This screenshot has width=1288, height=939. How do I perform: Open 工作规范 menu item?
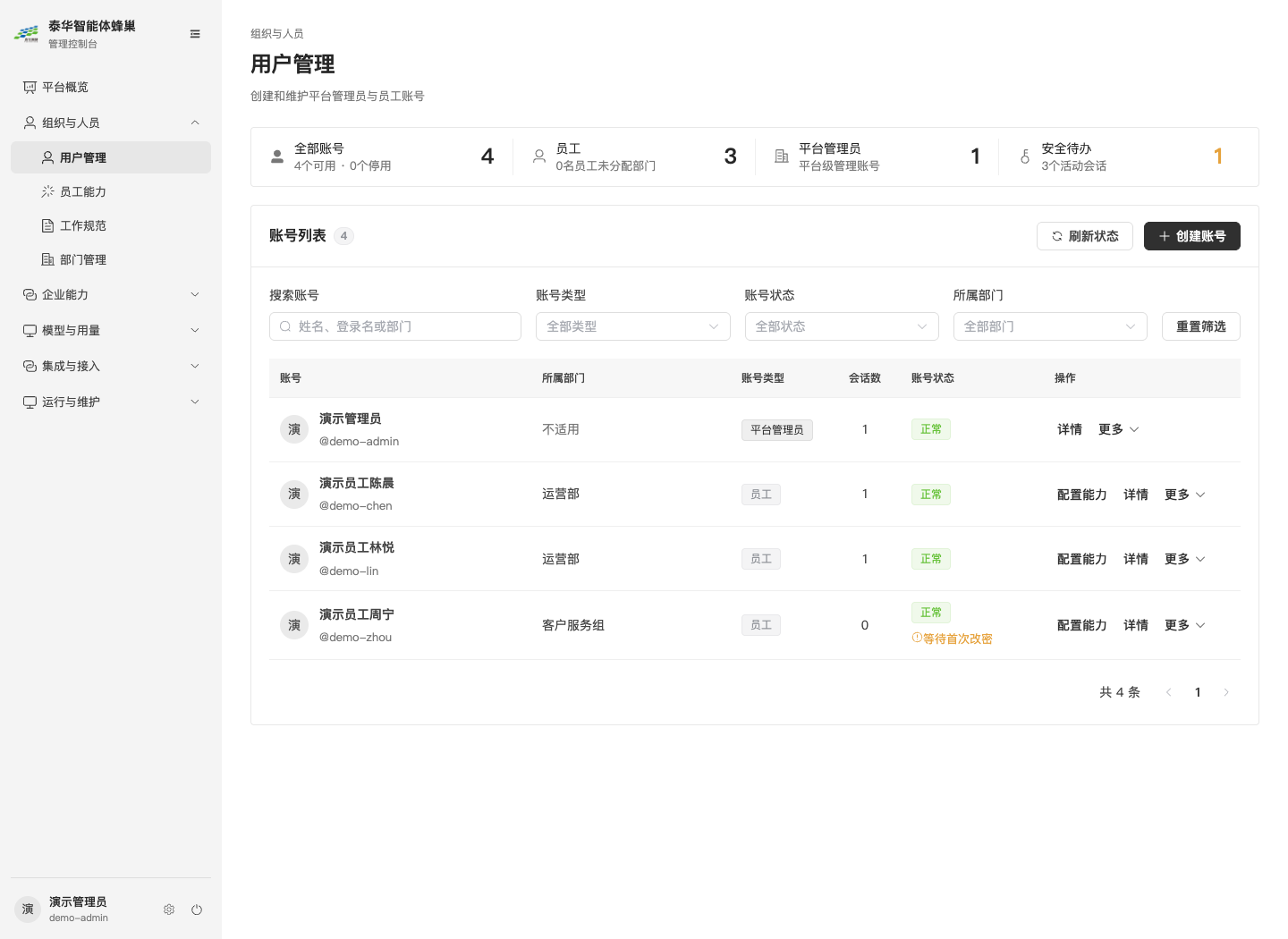(111, 225)
